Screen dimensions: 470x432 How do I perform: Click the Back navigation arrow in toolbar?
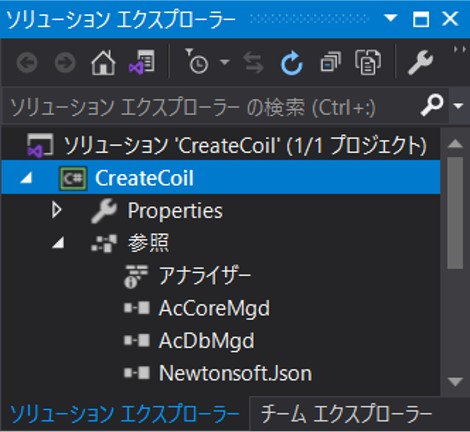tap(27, 62)
